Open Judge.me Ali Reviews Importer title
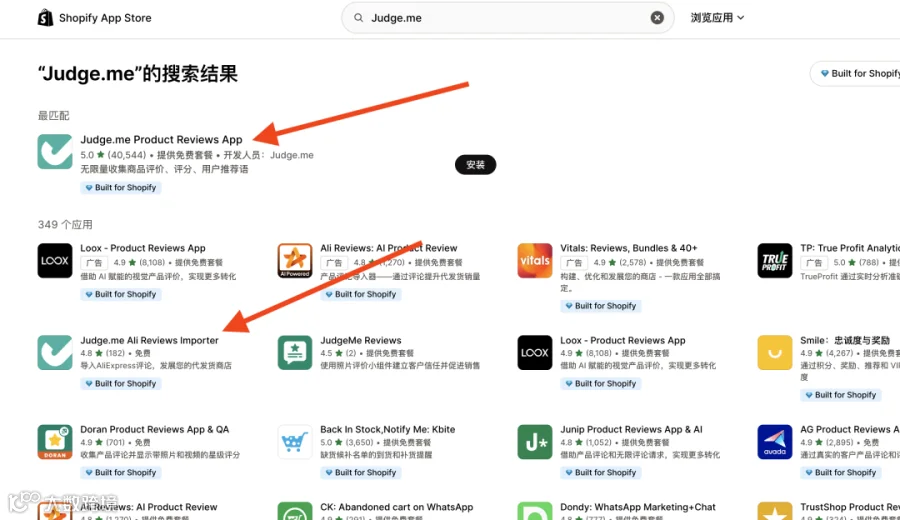Screen dimensions: 900x520 coord(149,340)
